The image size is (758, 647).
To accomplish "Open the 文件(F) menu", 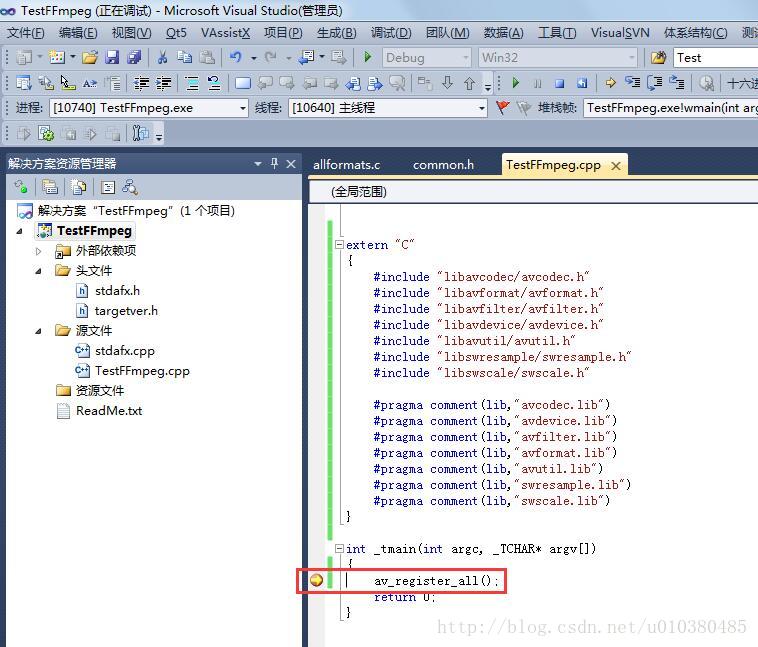I will click(x=26, y=33).
